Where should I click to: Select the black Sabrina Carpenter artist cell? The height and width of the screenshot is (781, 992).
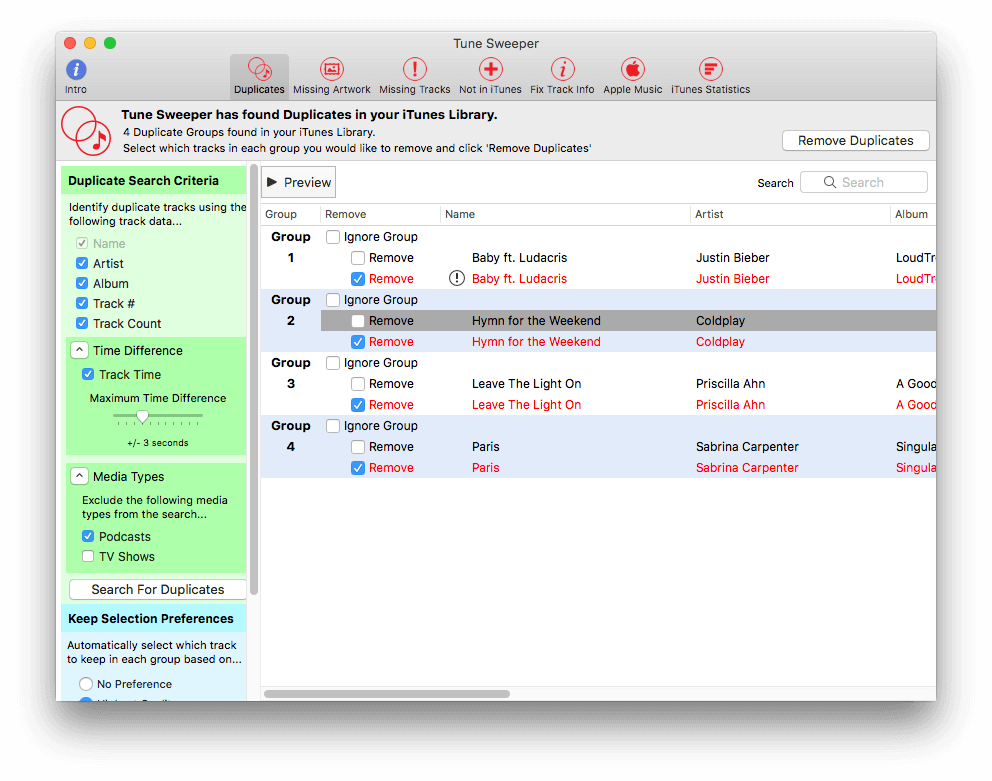(747, 447)
